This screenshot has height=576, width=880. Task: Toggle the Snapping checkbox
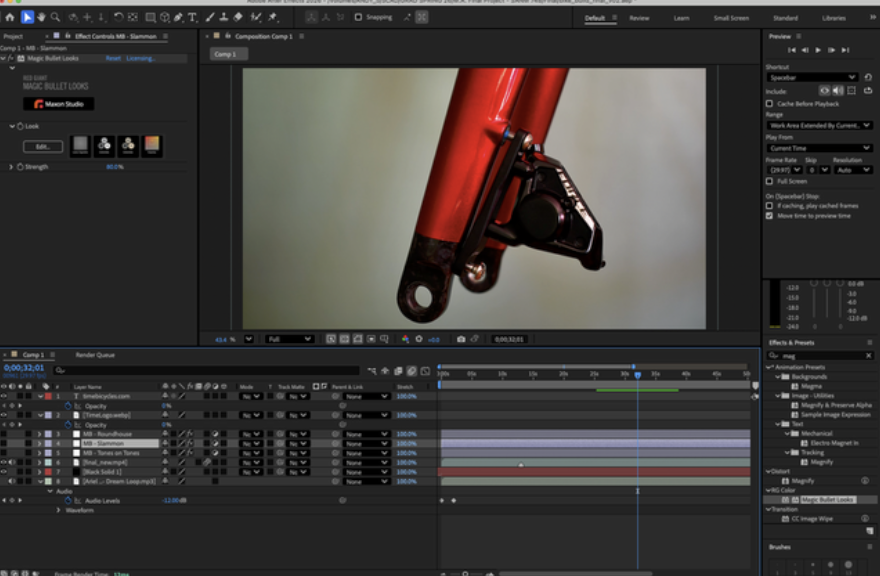click(x=358, y=17)
